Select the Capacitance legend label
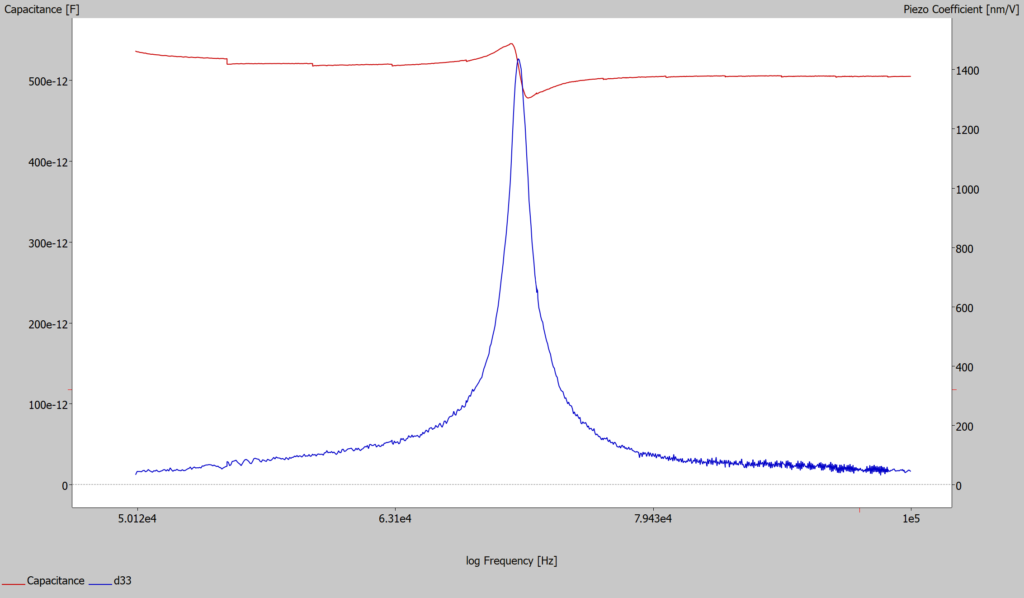1024x598 pixels. [x=55, y=581]
